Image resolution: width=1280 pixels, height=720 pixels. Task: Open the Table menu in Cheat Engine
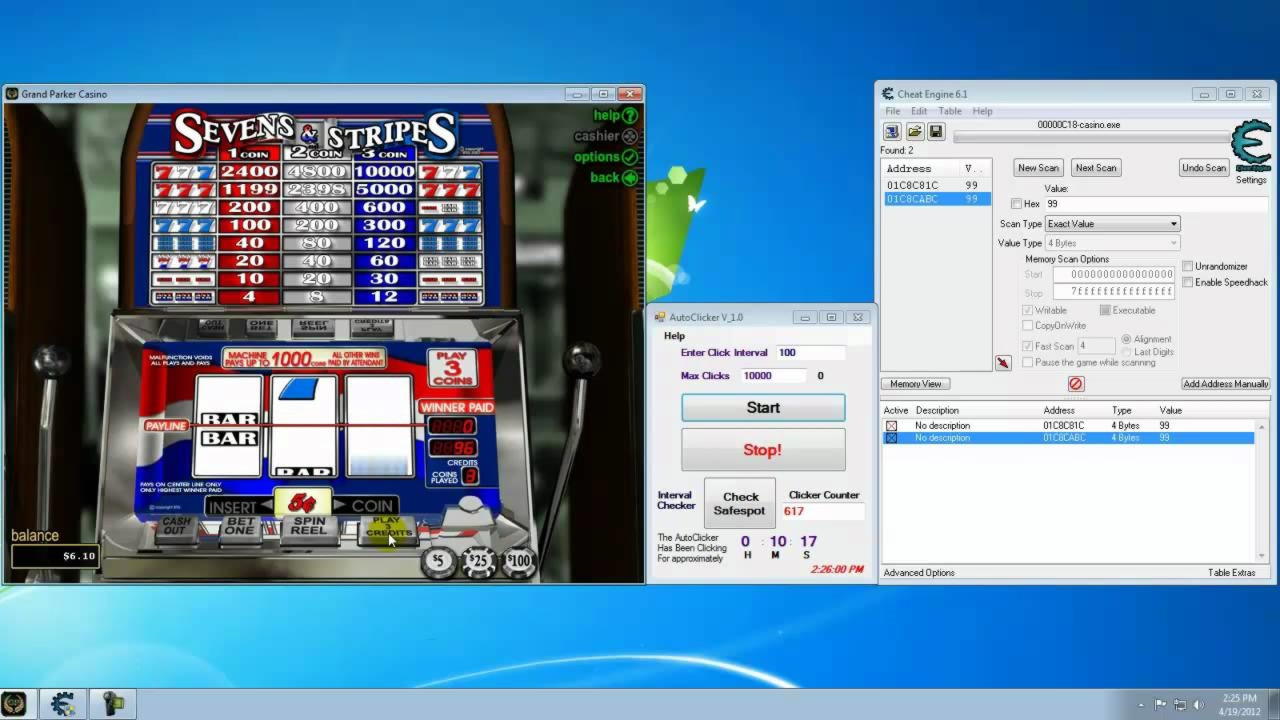[949, 111]
